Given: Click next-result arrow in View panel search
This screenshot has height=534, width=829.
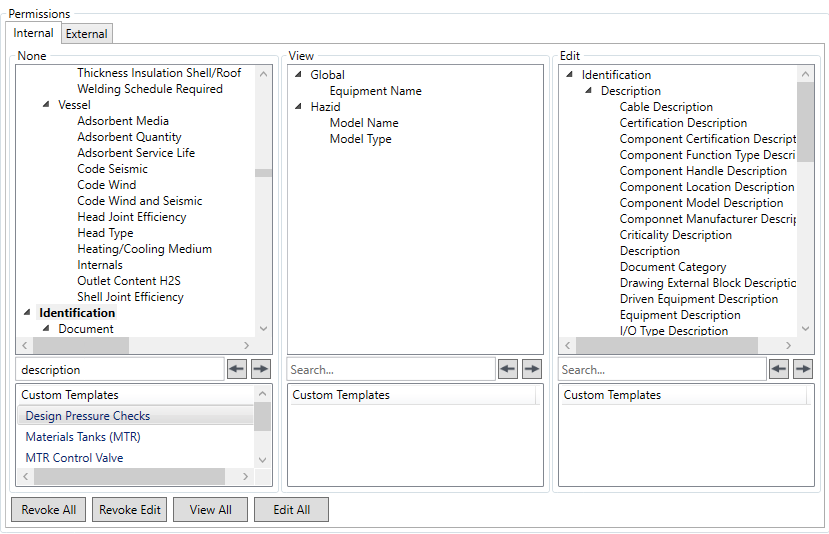Looking at the screenshot, I should click(532, 369).
